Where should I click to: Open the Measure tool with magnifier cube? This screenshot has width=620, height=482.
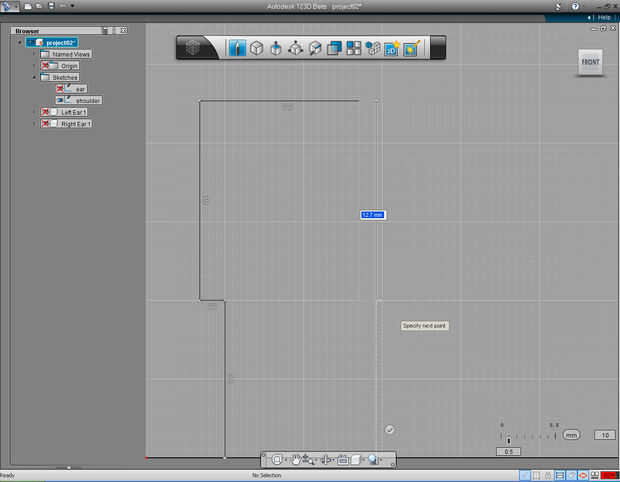click(315, 48)
